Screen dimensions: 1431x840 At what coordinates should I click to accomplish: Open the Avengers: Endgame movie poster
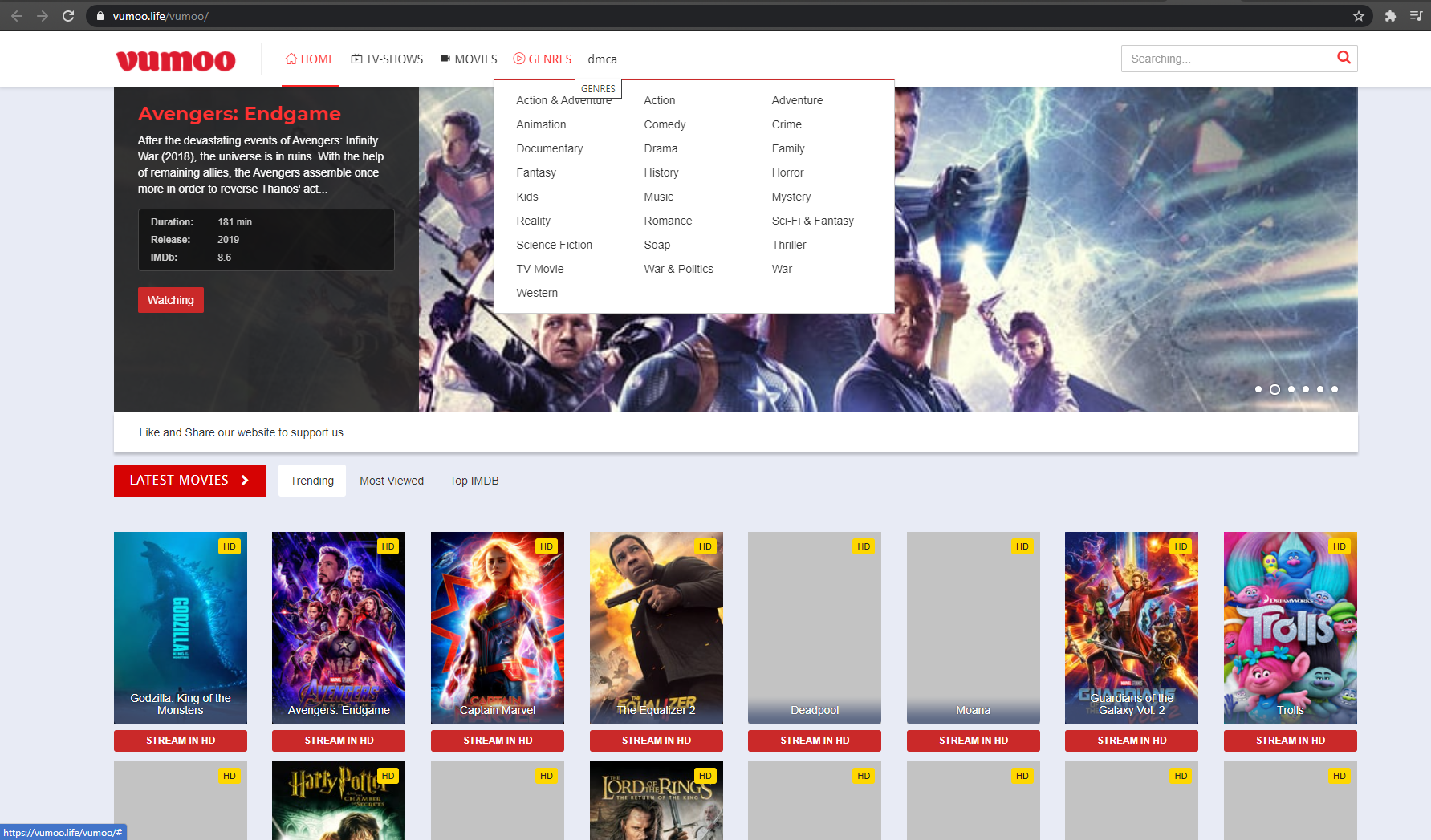point(339,628)
